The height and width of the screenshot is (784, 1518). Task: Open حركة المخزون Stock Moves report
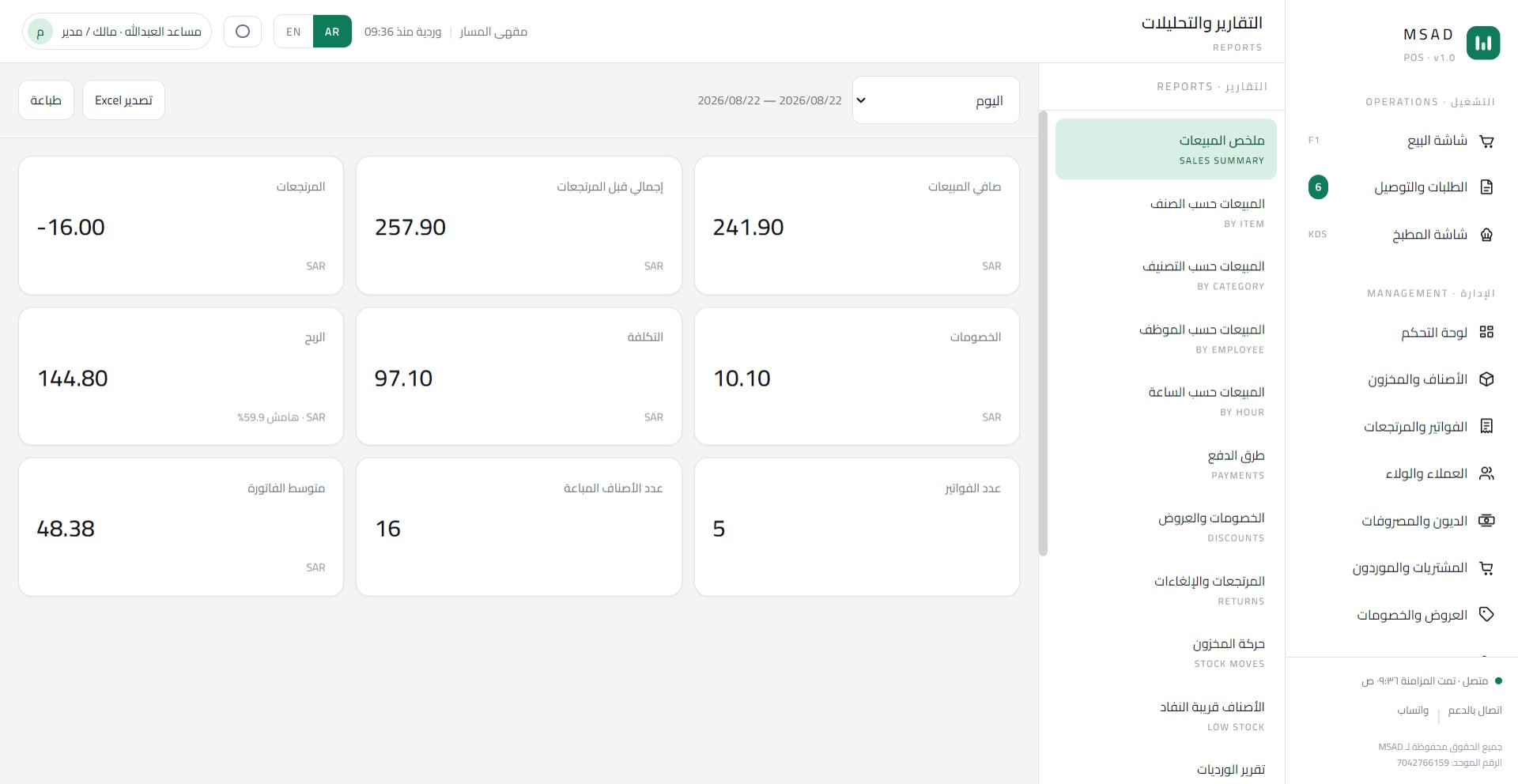(1165, 652)
